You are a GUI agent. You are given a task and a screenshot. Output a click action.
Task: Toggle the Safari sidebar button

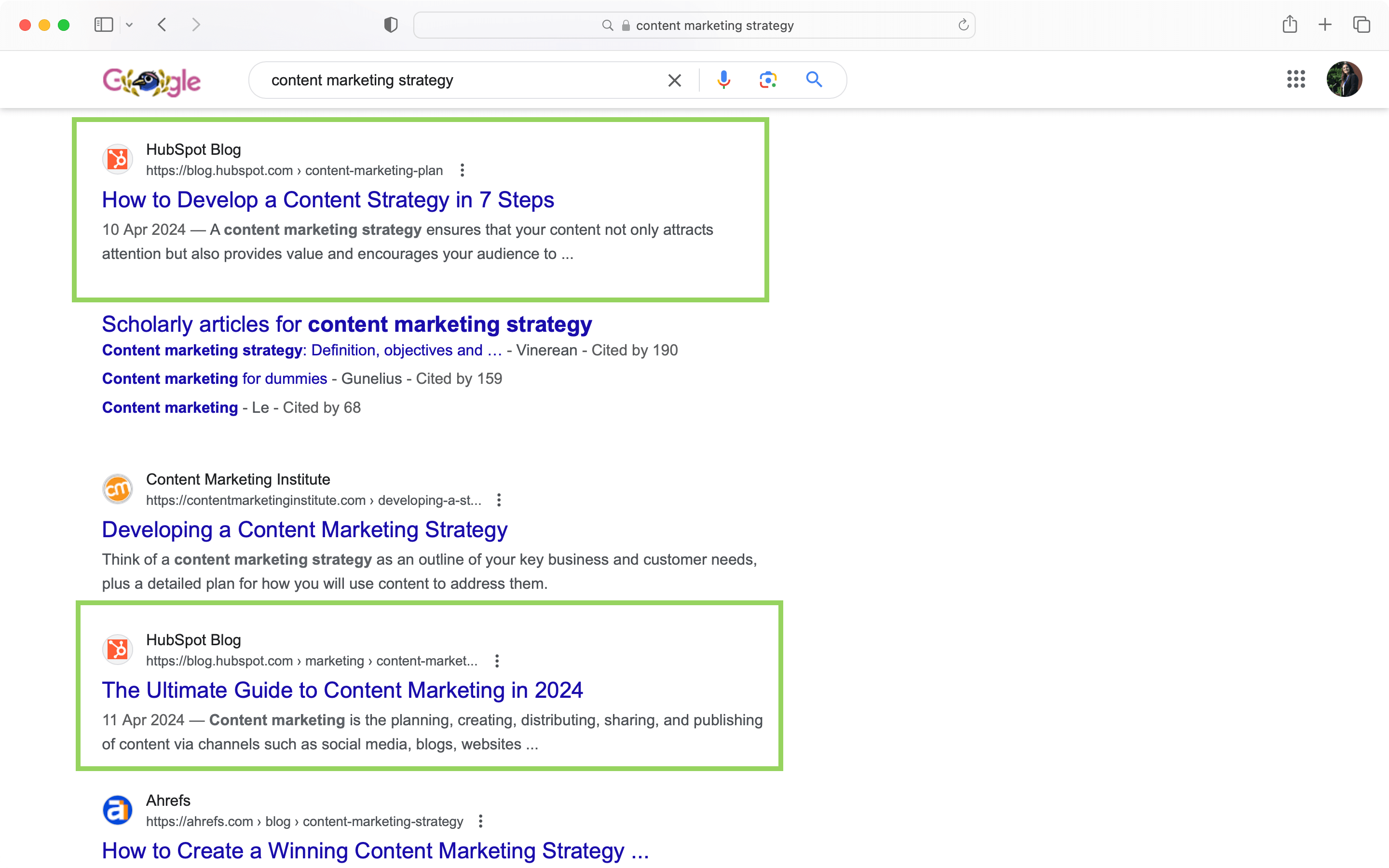coord(103,25)
